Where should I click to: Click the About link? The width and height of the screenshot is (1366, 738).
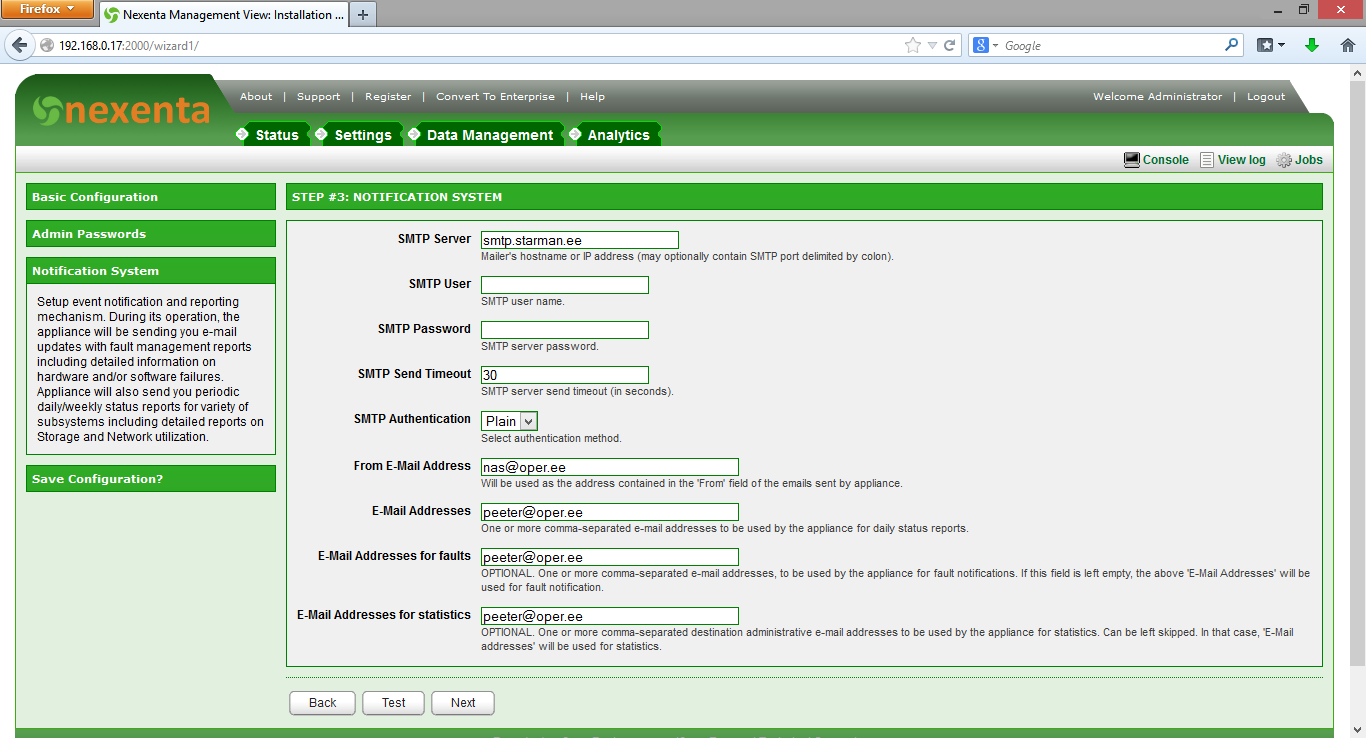pos(256,97)
